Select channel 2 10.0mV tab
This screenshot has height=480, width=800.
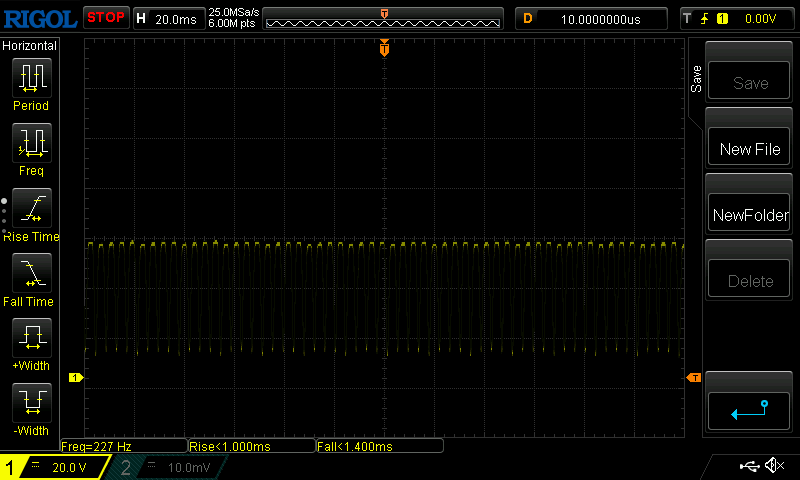click(x=166, y=467)
